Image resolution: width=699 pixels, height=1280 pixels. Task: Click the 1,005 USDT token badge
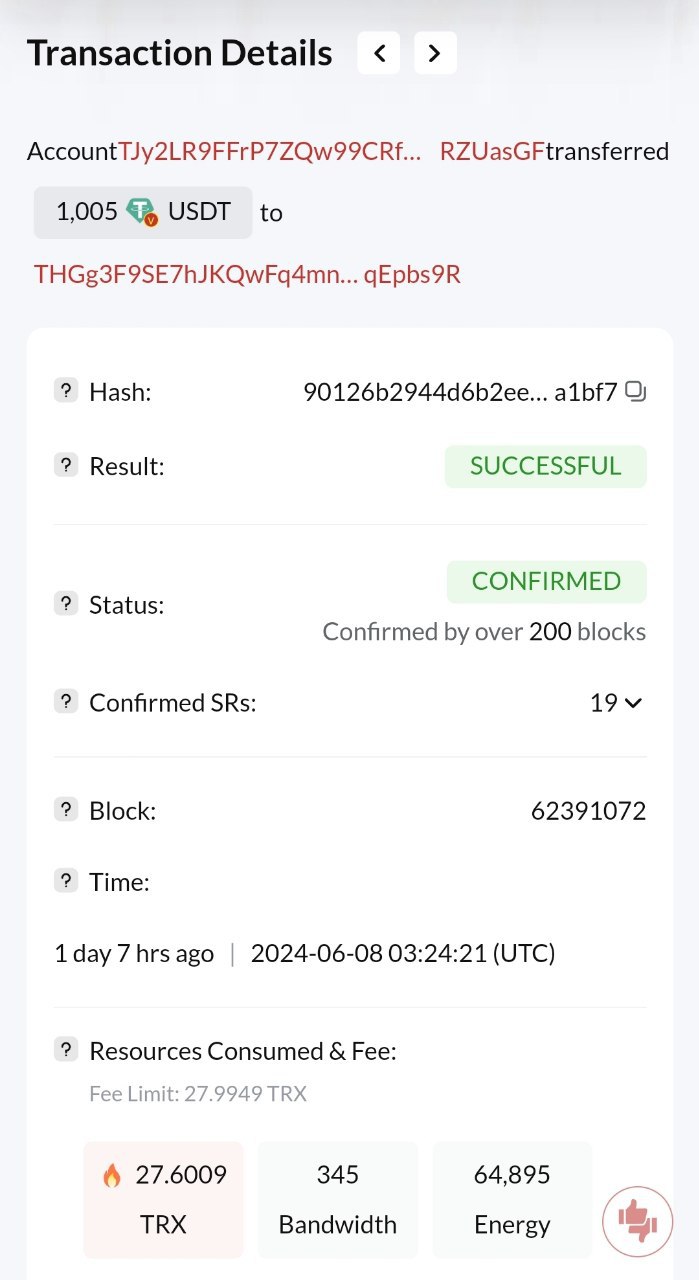pyautogui.click(x=143, y=212)
